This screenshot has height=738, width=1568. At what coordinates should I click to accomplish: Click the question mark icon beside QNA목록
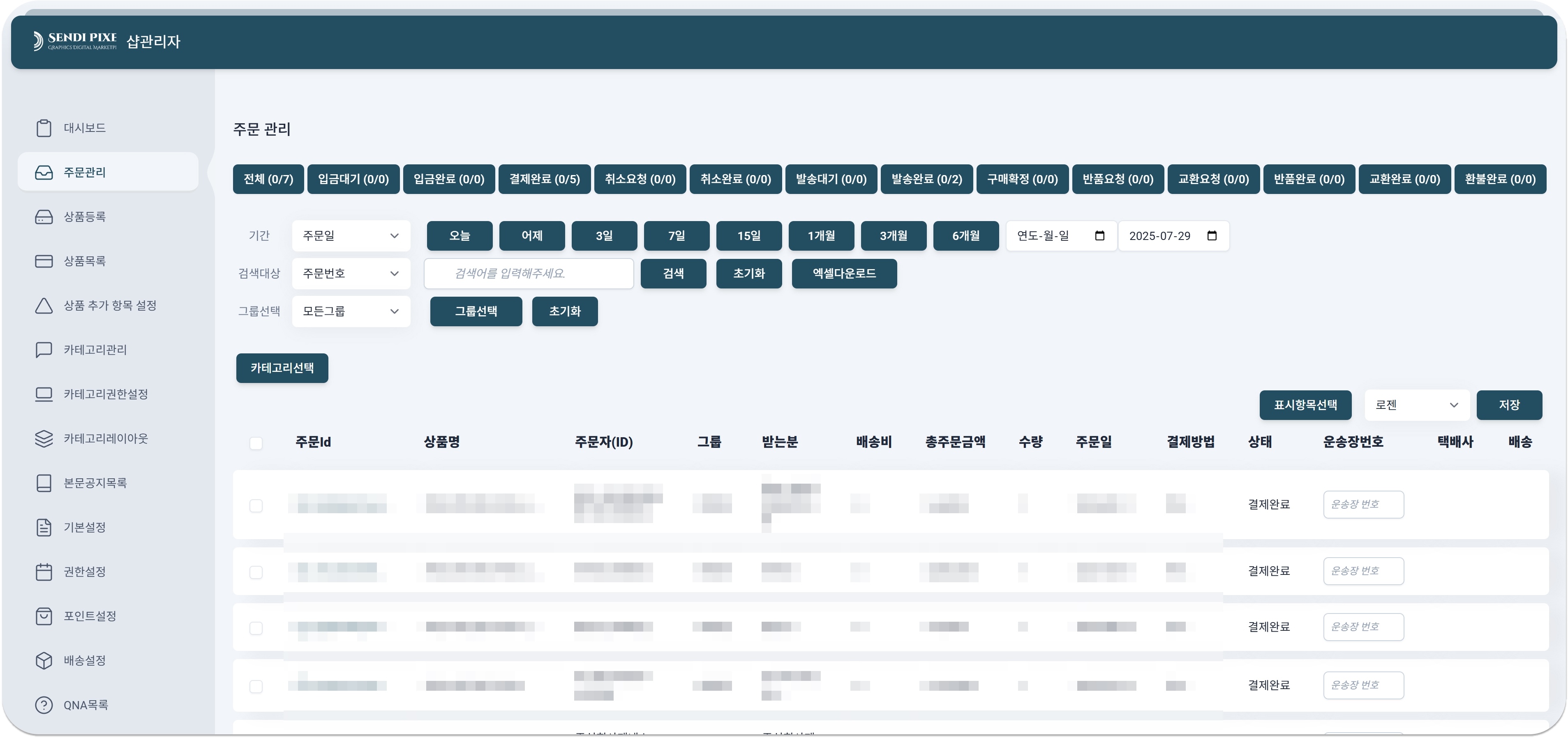click(44, 705)
